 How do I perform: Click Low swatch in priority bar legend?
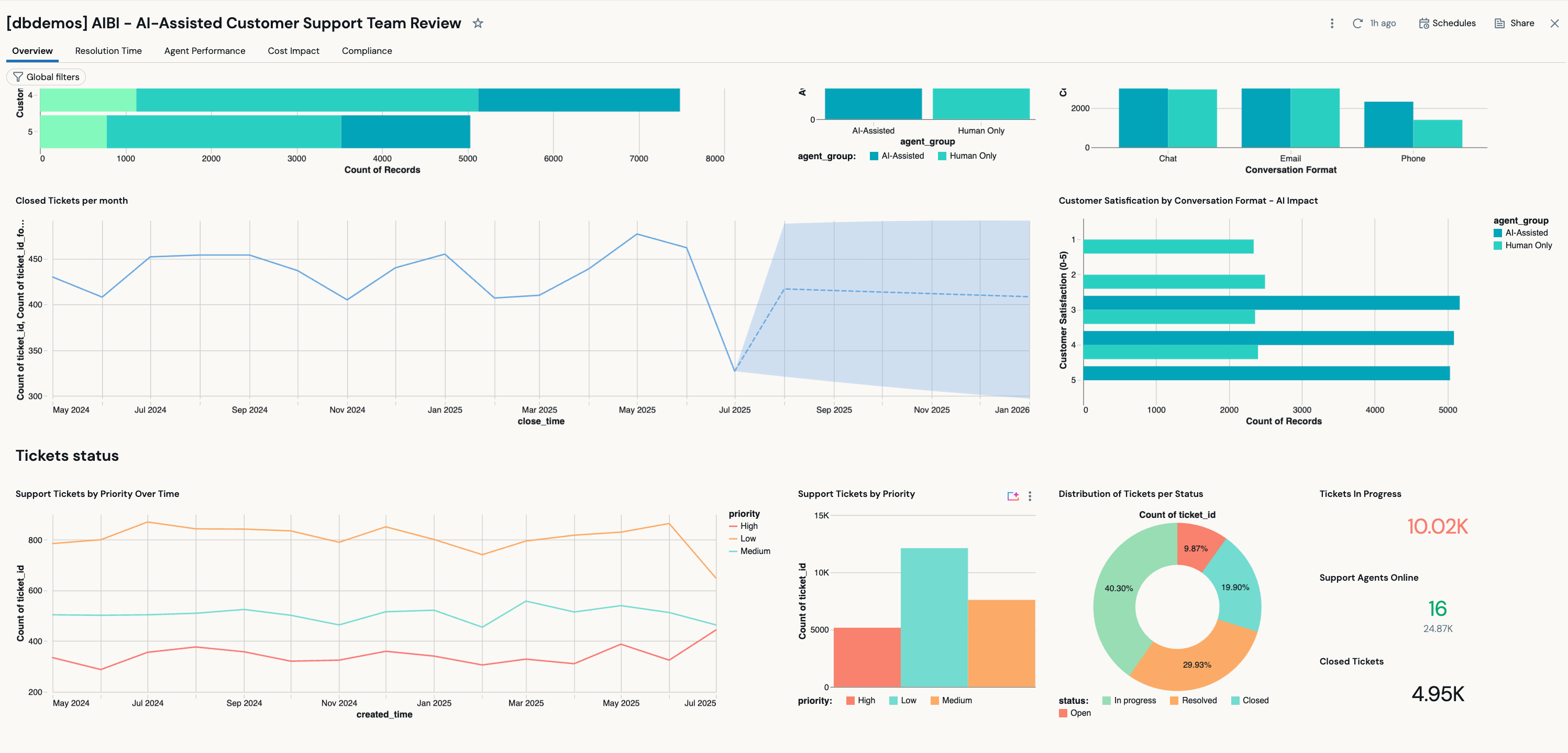click(893, 701)
